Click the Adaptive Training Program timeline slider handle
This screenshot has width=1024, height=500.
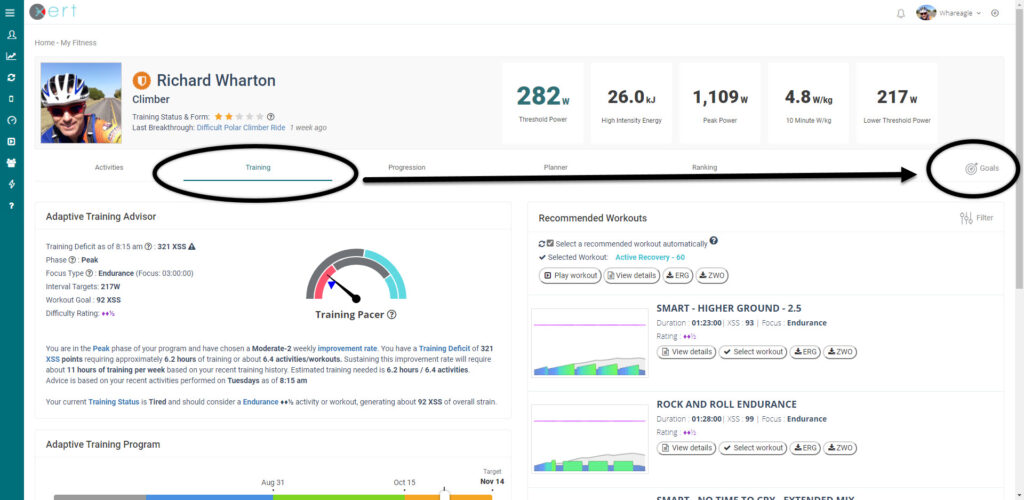click(445, 496)
